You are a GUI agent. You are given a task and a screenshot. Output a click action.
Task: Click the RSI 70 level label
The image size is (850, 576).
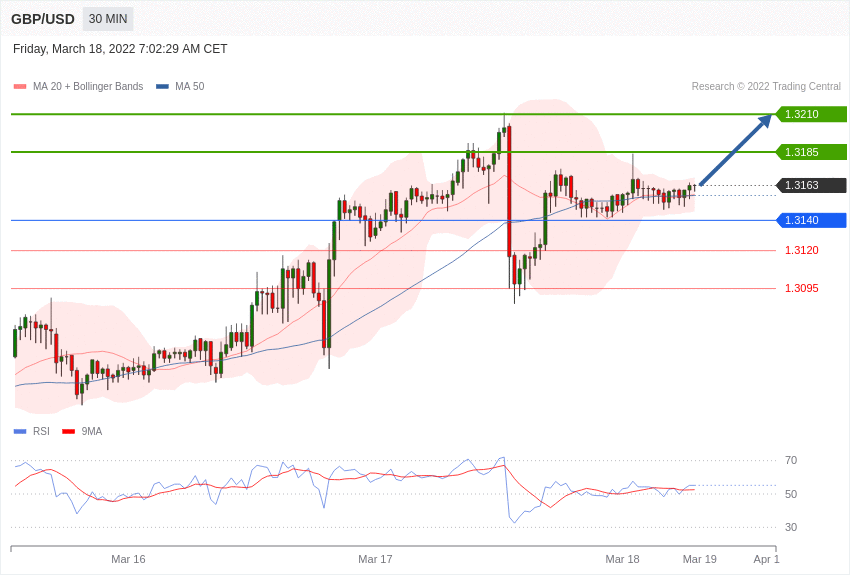[x=791, y=461]
